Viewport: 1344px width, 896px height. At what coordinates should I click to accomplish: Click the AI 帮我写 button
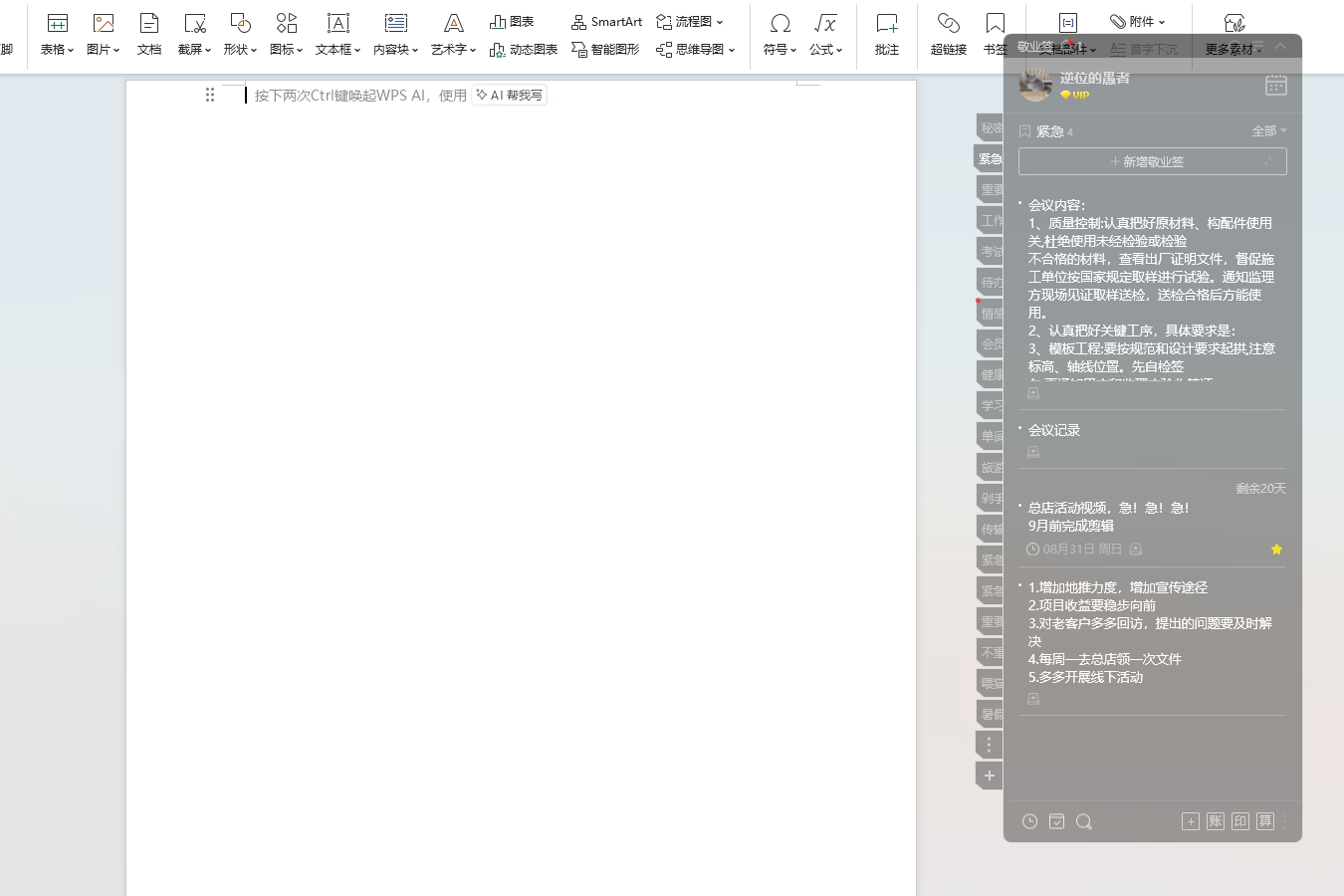[x=509, y=96]
